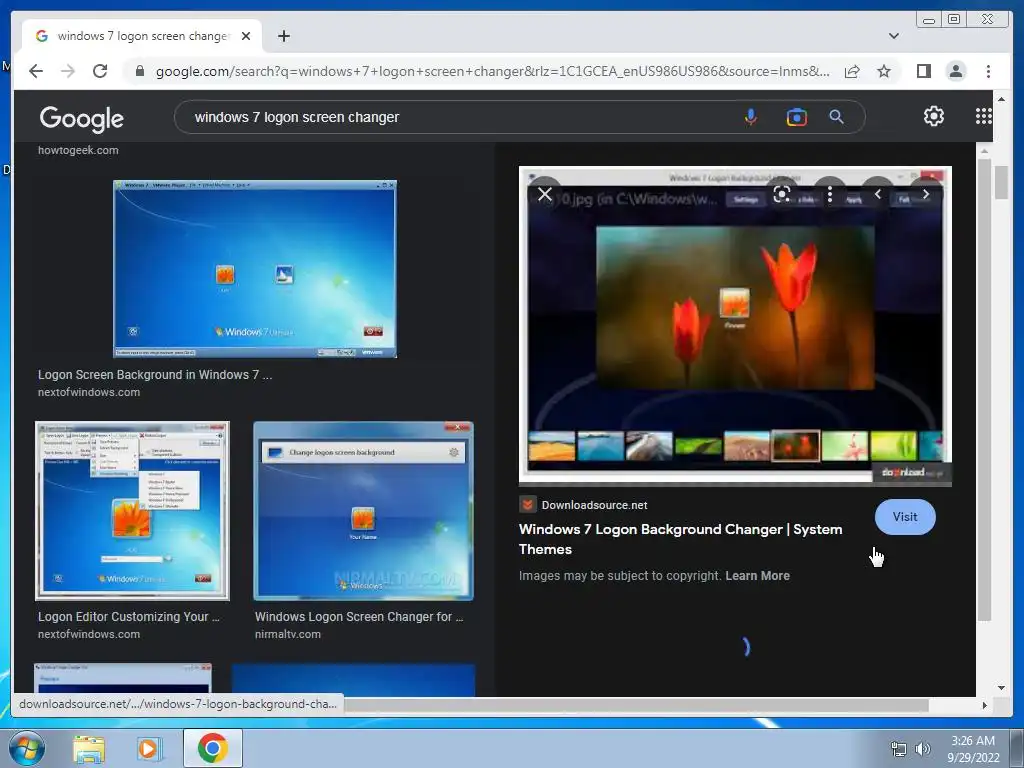This screenshot has width=1024, height=768.
Task: Go back to the previous page
Action: pos(36,71)
